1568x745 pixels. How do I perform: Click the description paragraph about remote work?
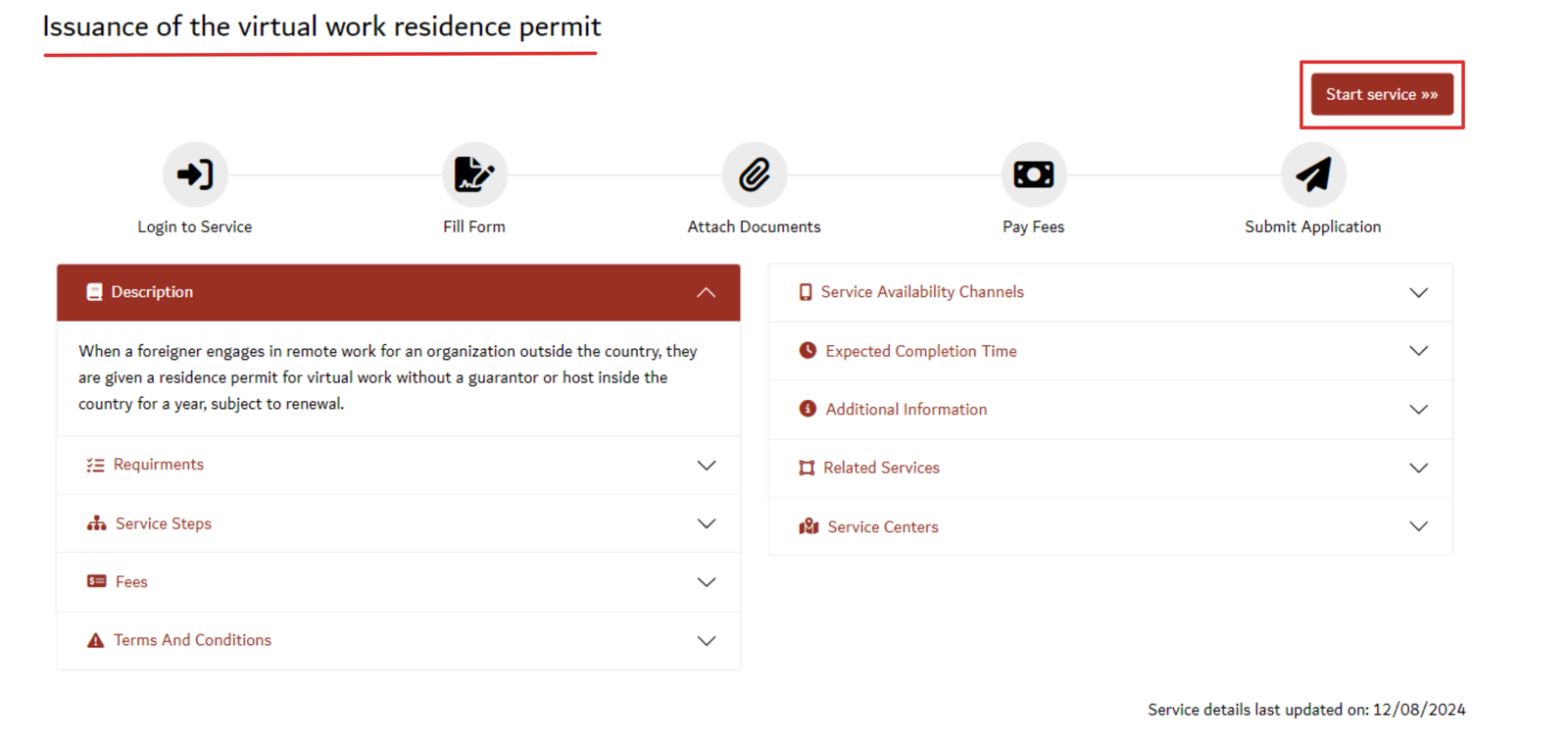pyautogui.click(x=388, y=377)
